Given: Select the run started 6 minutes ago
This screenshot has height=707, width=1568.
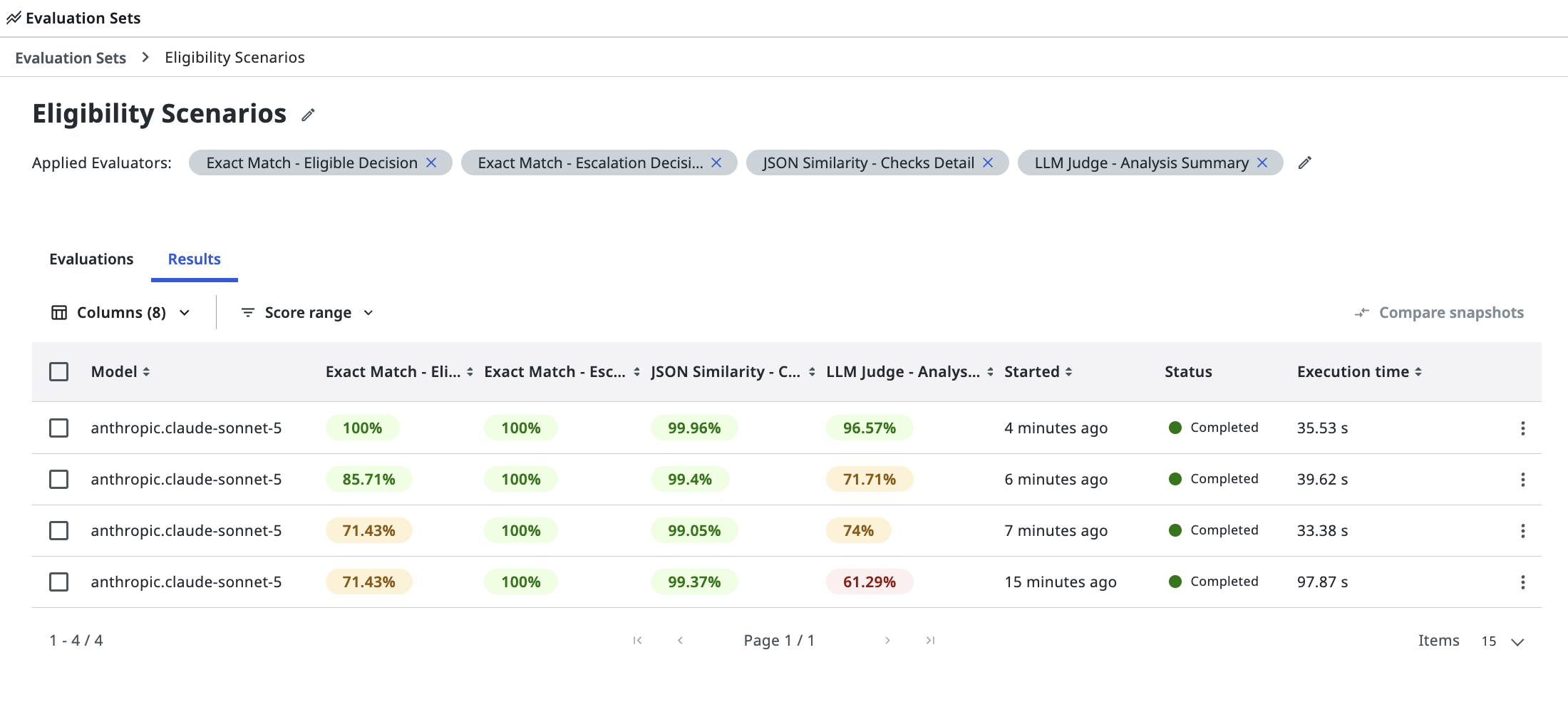Looking at the screenshot, I should [x=59, y=479].
